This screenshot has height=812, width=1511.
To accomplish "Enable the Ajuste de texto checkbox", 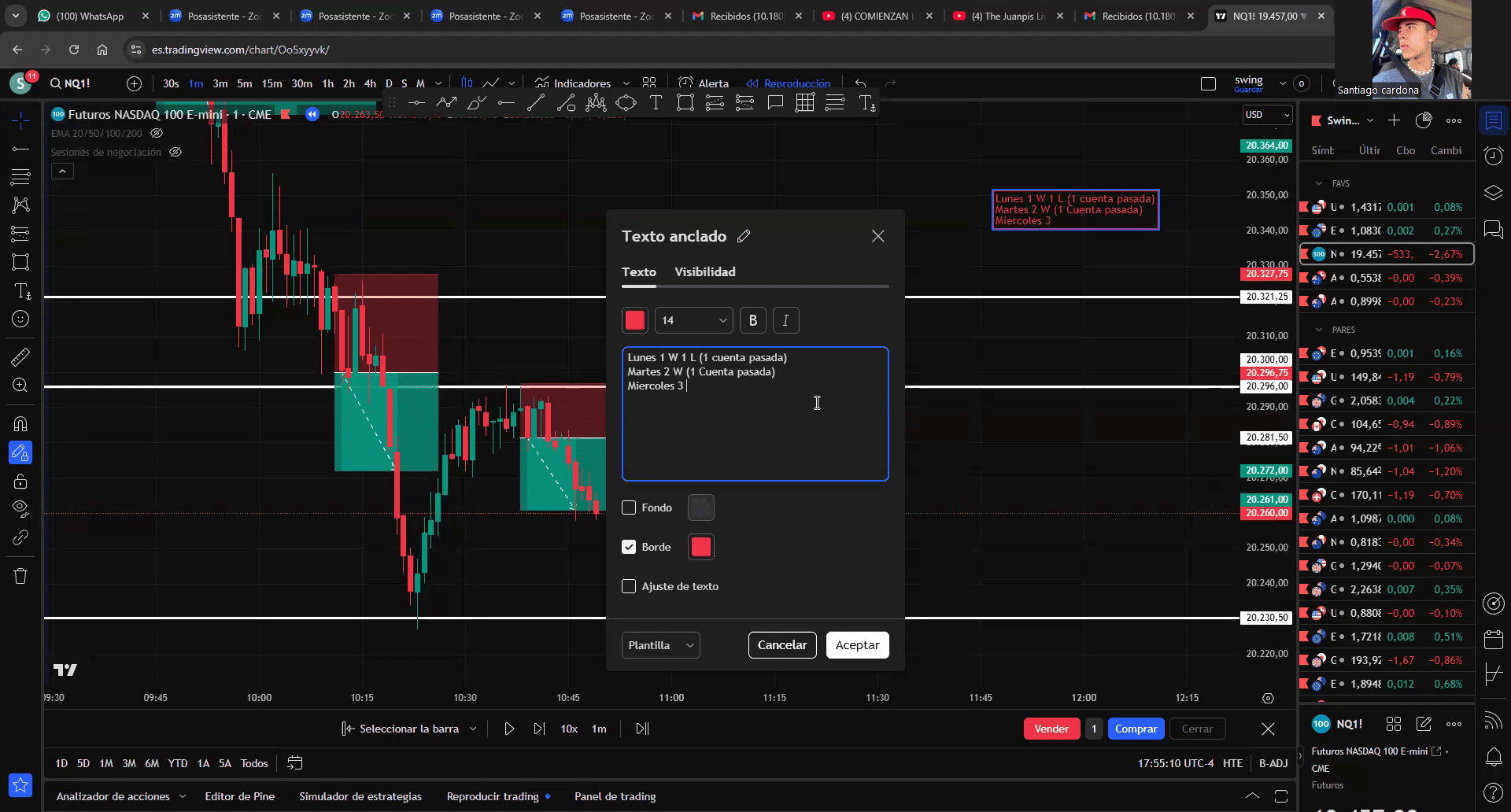I will [629, 586].
